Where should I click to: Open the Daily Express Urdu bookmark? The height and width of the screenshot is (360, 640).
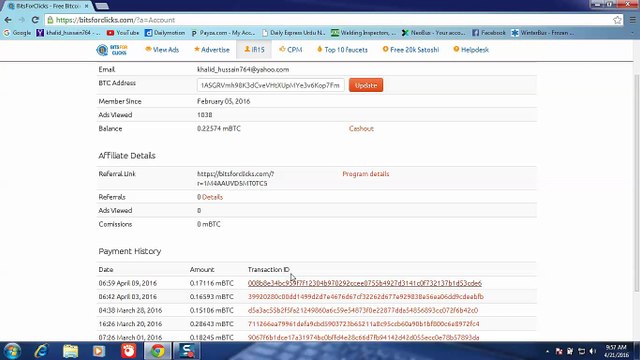click(x=293, y=33)
